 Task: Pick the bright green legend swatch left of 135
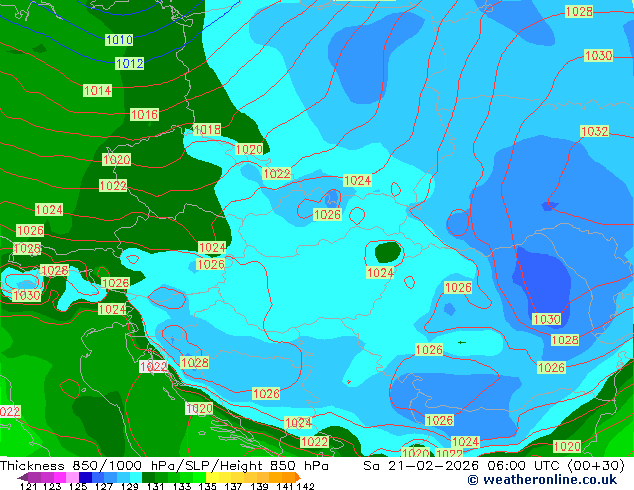click(x=200, y=477)
